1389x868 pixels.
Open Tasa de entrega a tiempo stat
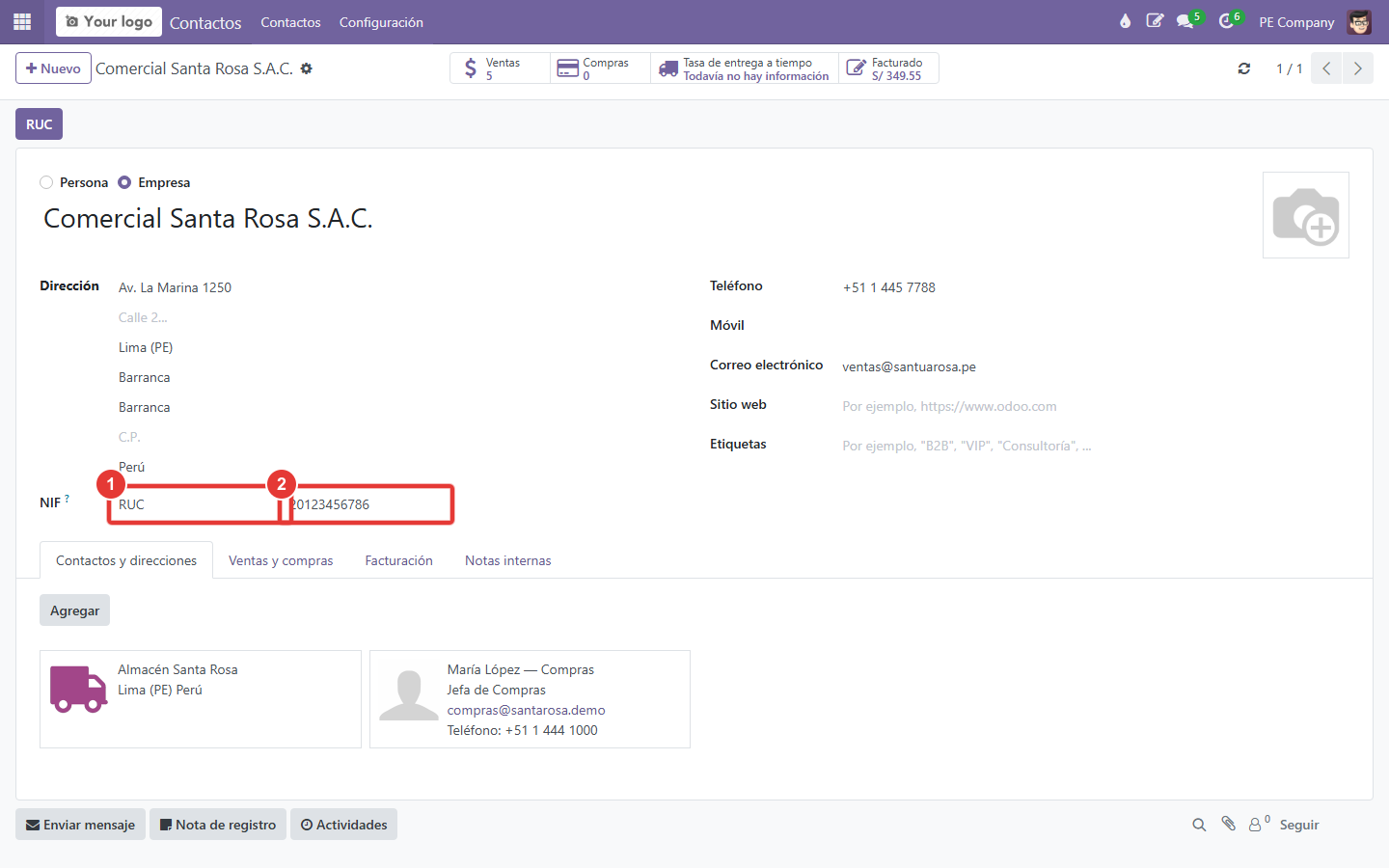click(745, 68)
